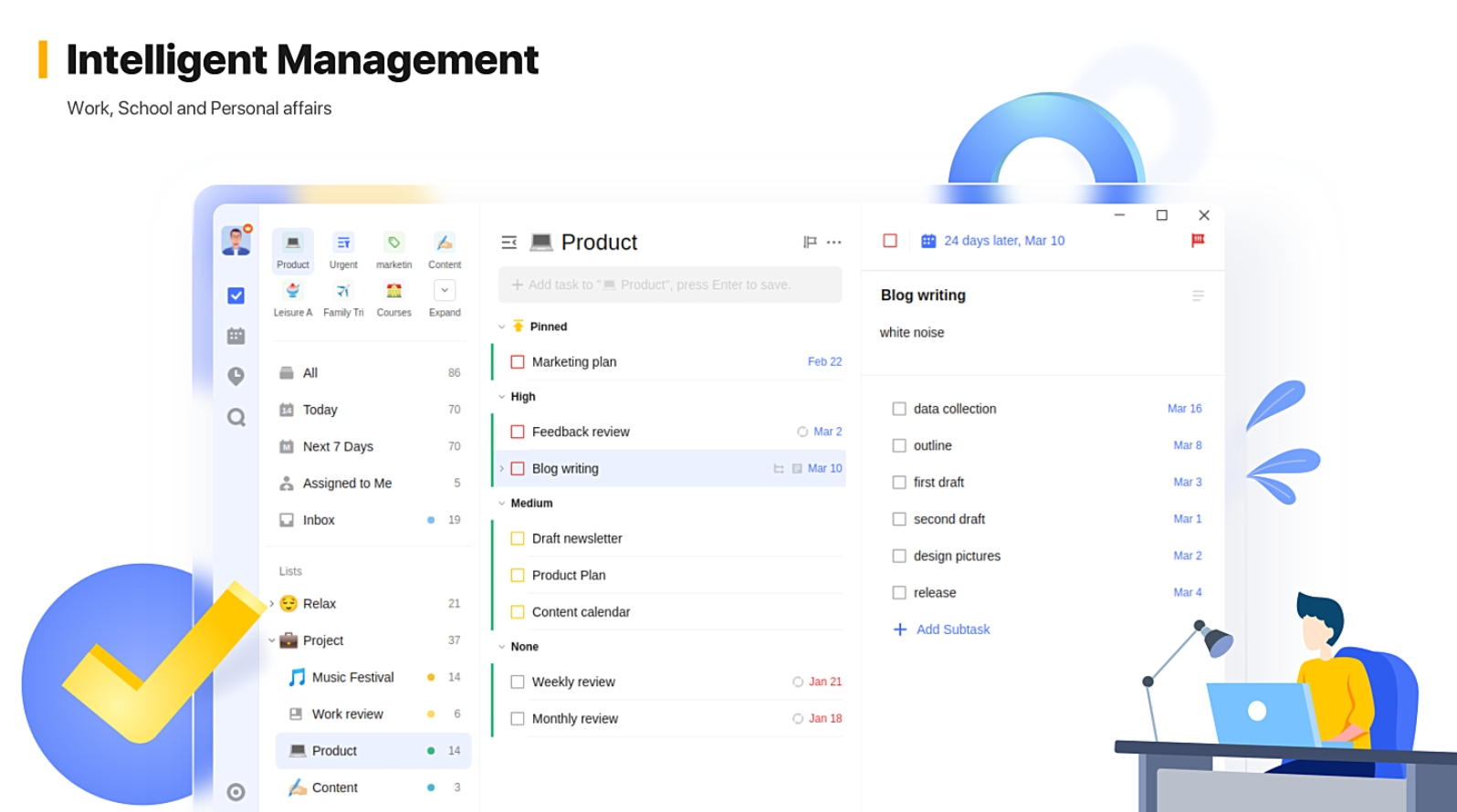Click the Add task input field
1457x812 pixels.
pos(670,285)
